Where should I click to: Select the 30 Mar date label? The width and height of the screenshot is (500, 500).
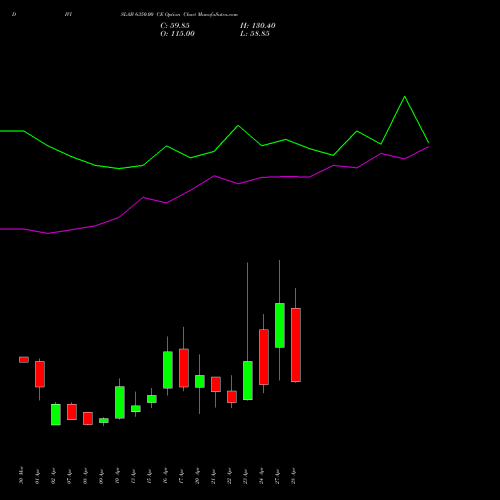22,475
